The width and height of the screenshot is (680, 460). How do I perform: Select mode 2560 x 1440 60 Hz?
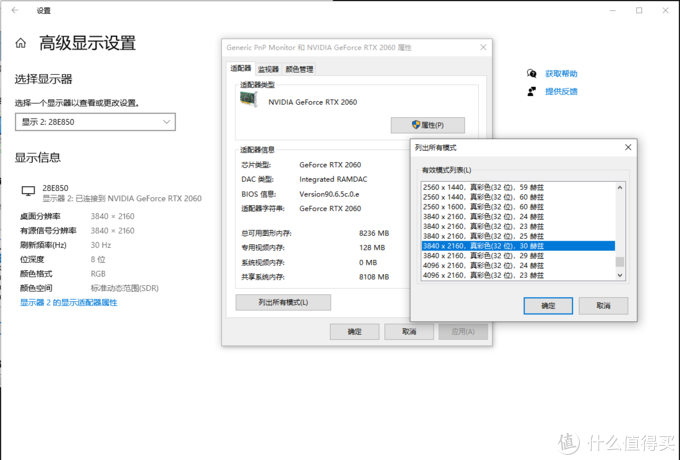pyautogui.click(x=518, y=197)
